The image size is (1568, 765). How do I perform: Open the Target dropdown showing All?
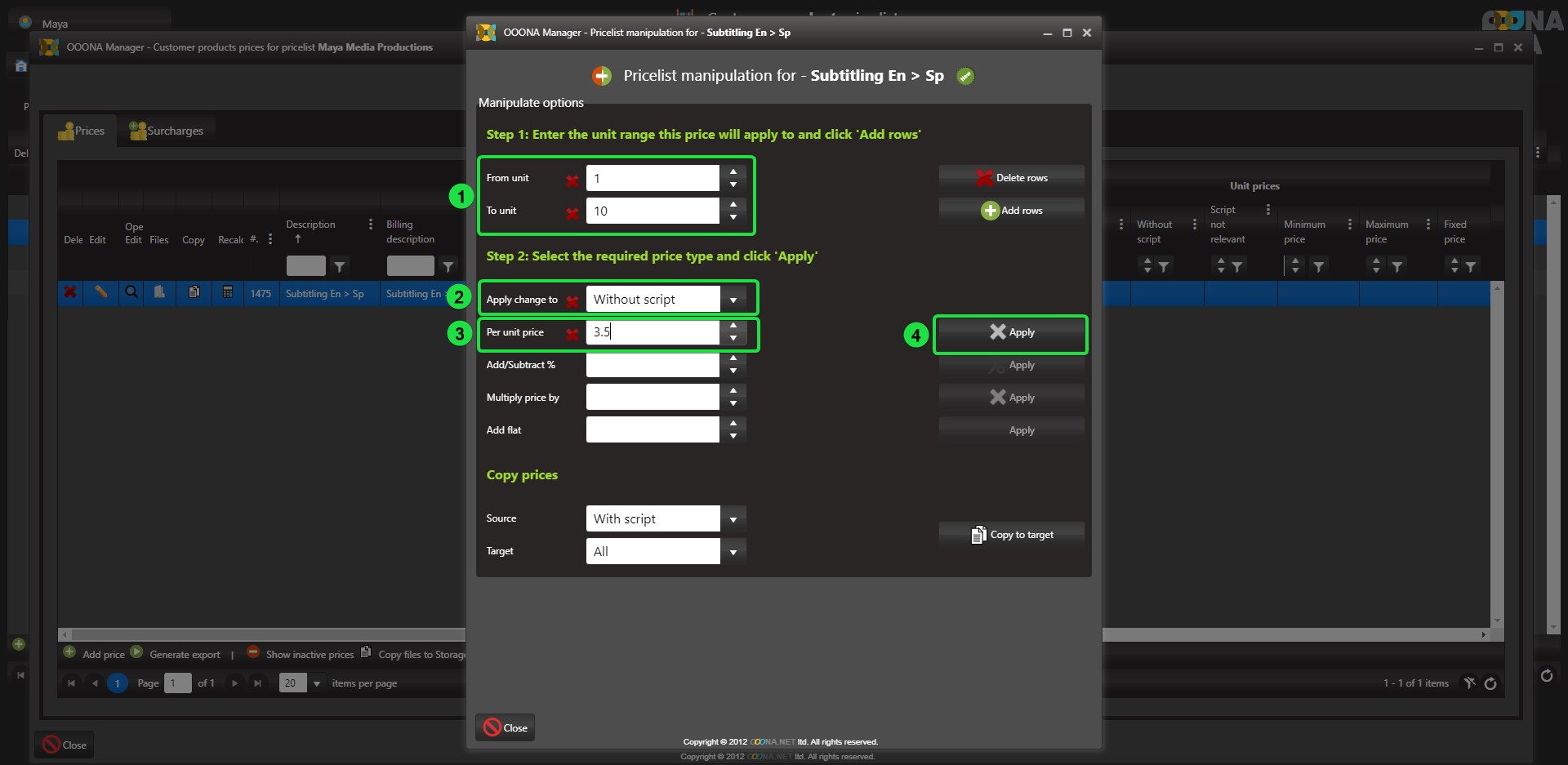point(733,552)
